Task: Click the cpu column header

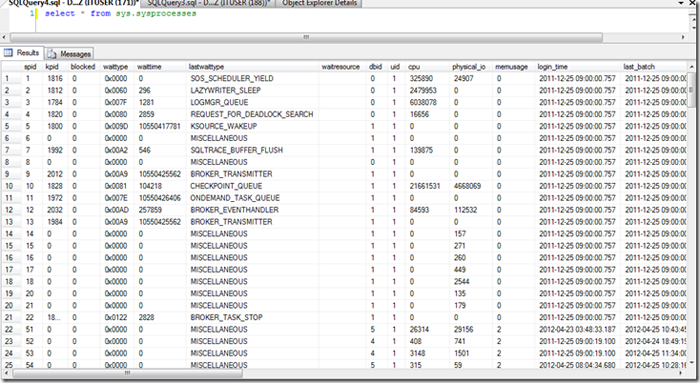Action: click(x=428, y=67)
